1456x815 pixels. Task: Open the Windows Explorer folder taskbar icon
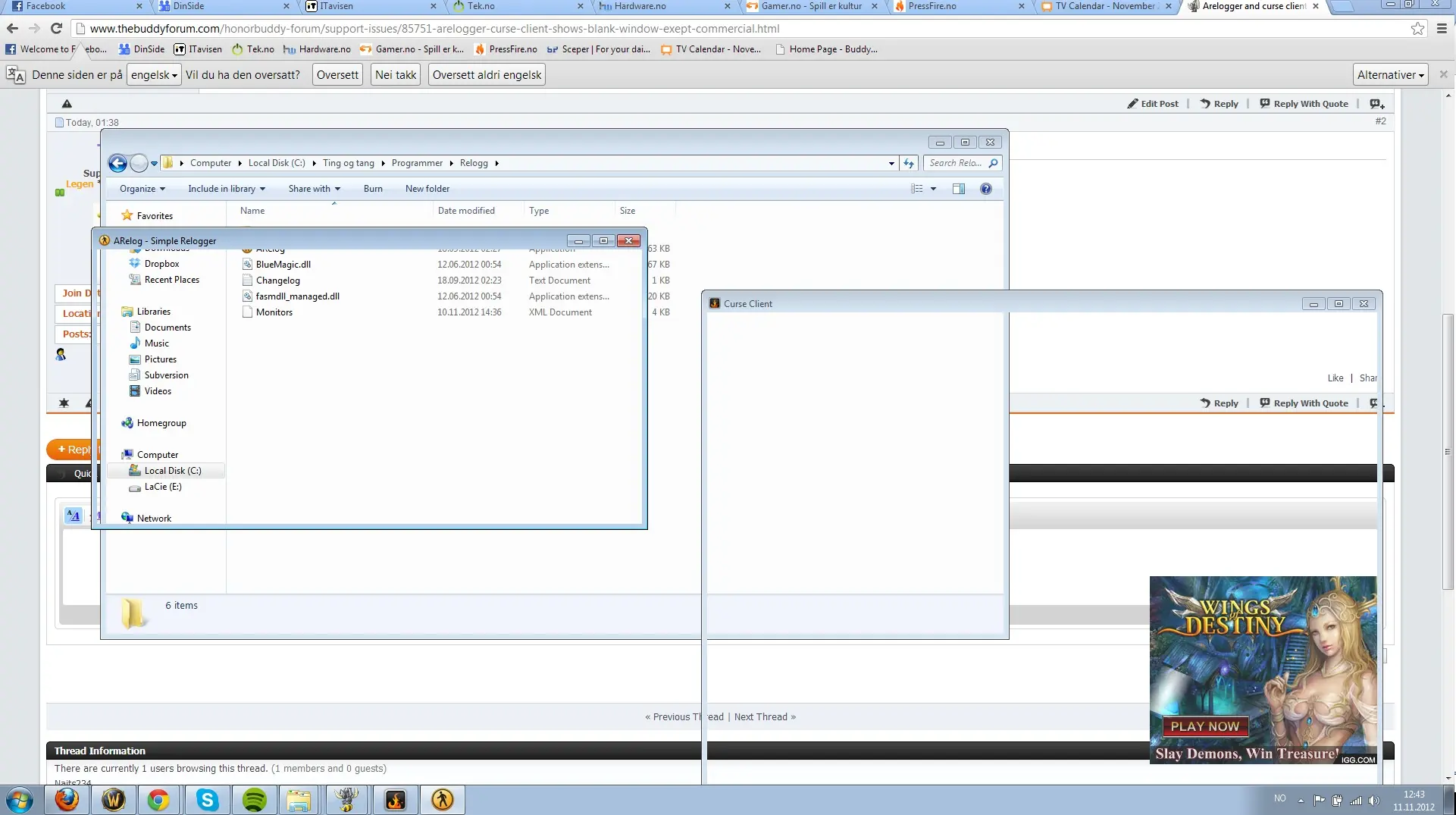click(x=299, y=800)
